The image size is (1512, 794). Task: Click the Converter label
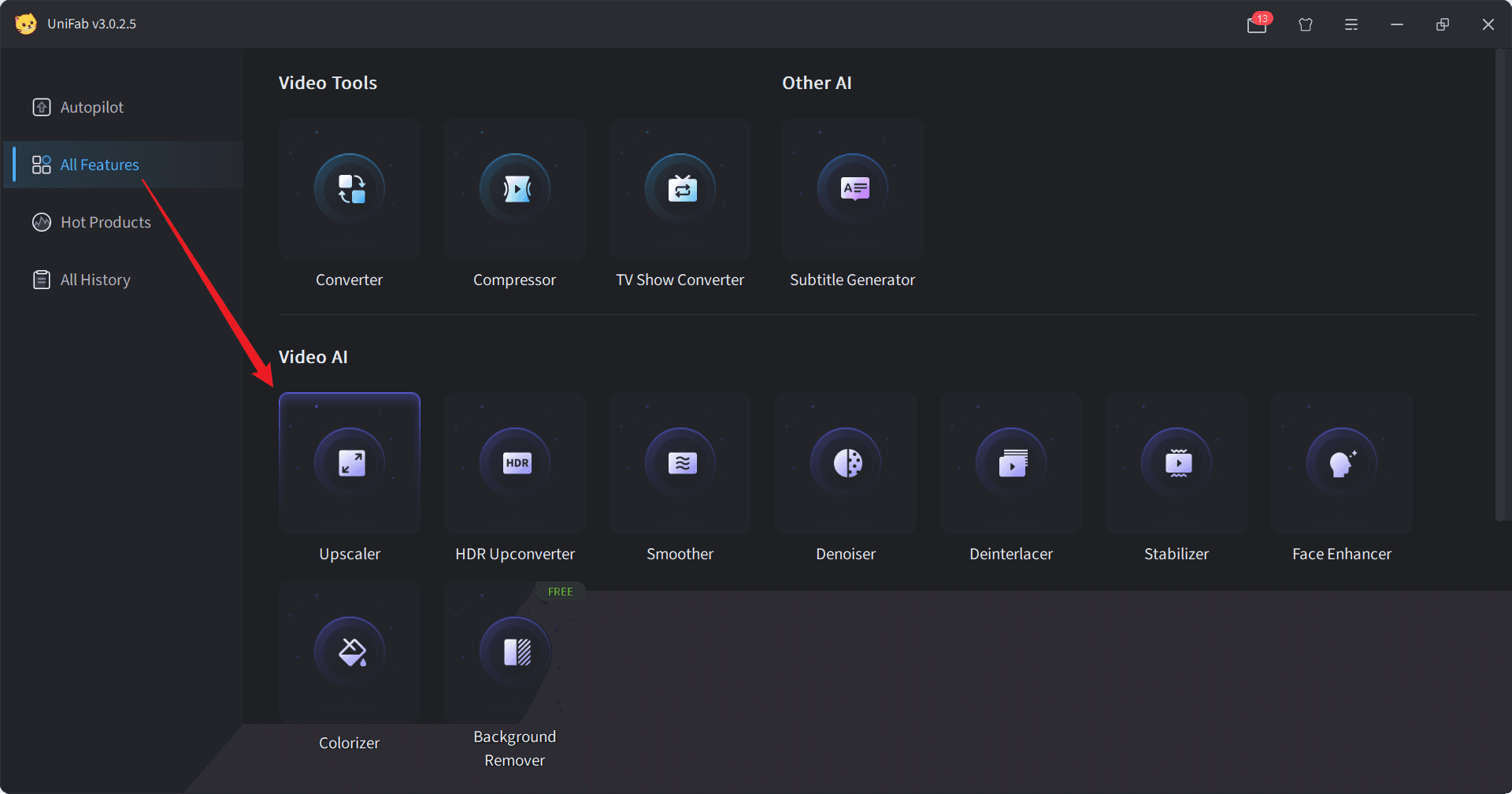tap(350, 280)
